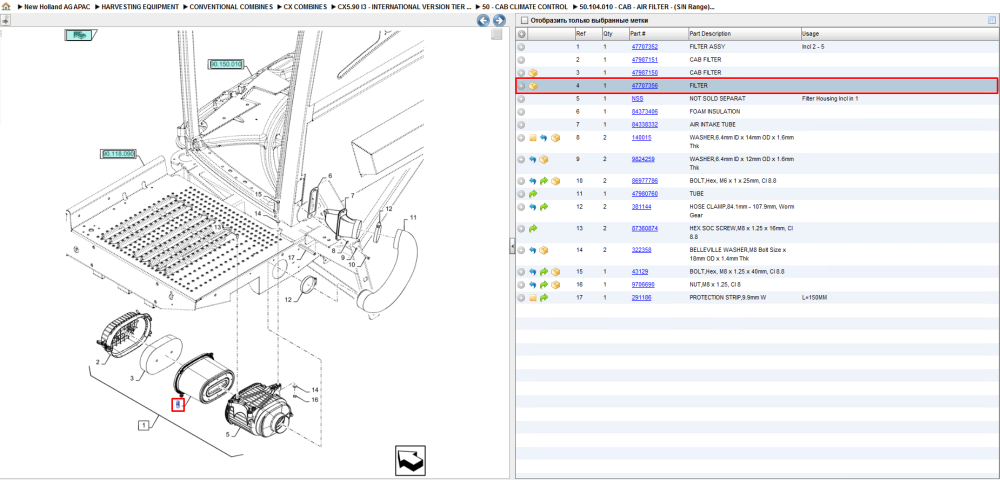The width and height of the screenshot is (1000, 480).
Task: Click the blue previous-page arrow button
Action: point(483,21)
